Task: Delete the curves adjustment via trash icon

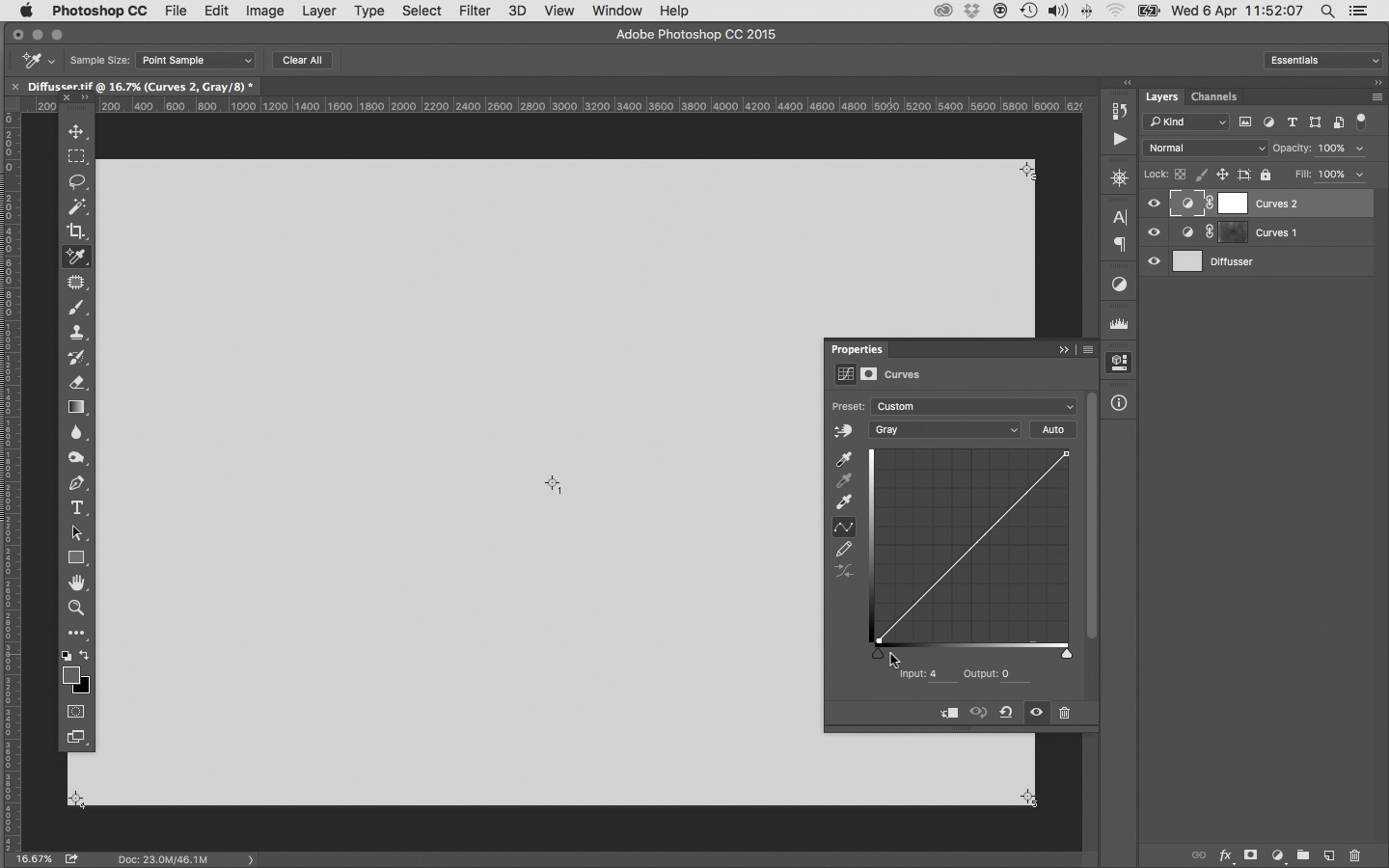Action: pos(1065,713)
